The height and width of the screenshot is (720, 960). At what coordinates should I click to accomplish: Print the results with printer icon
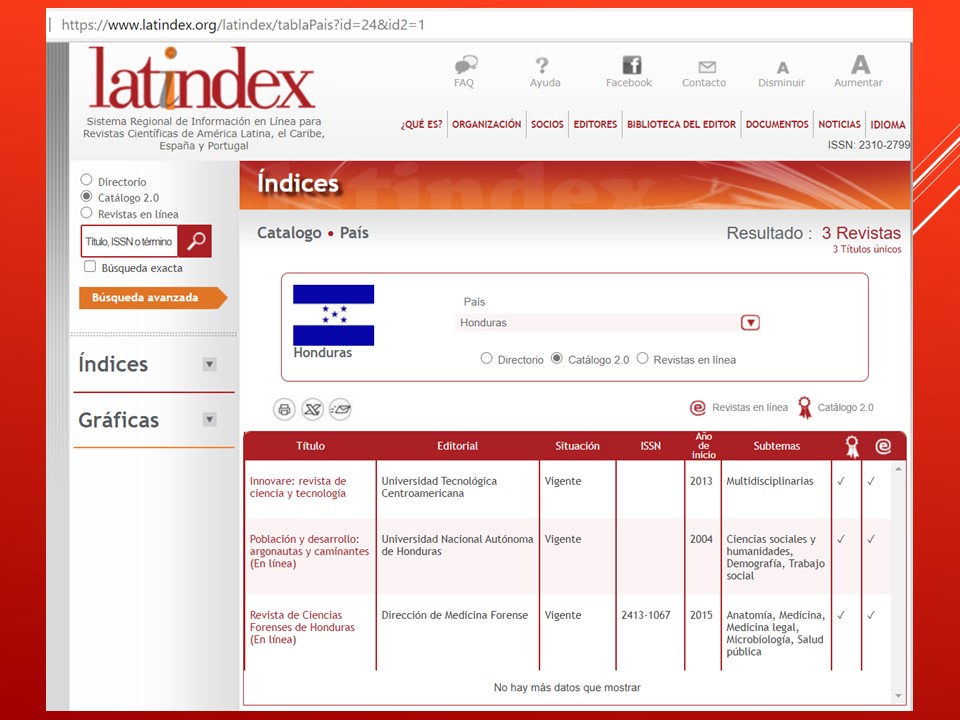pyautogui.click(x=284, y=410)
